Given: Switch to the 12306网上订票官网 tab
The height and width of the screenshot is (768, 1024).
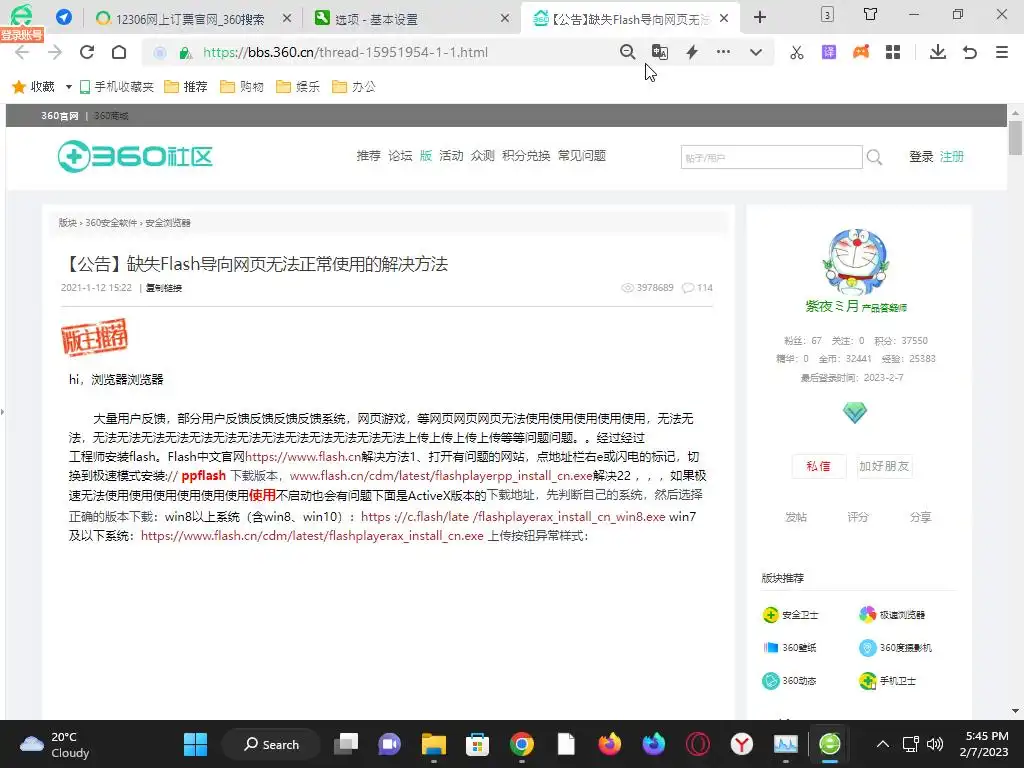Looking at the screenshot, I should click(x=189, y=19).
